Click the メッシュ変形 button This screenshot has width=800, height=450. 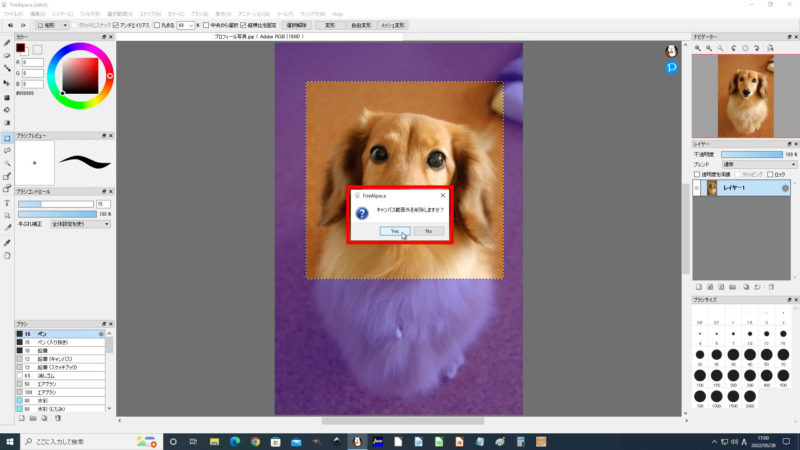coord(392,25)
